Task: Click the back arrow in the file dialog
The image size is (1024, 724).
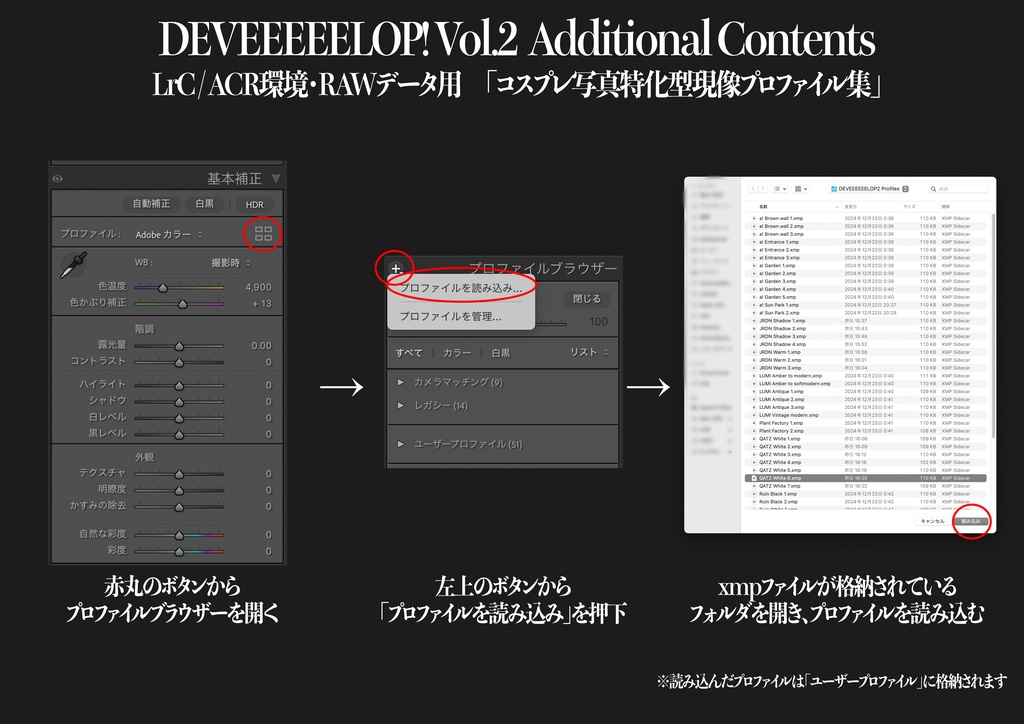Action: coord(752,189)
